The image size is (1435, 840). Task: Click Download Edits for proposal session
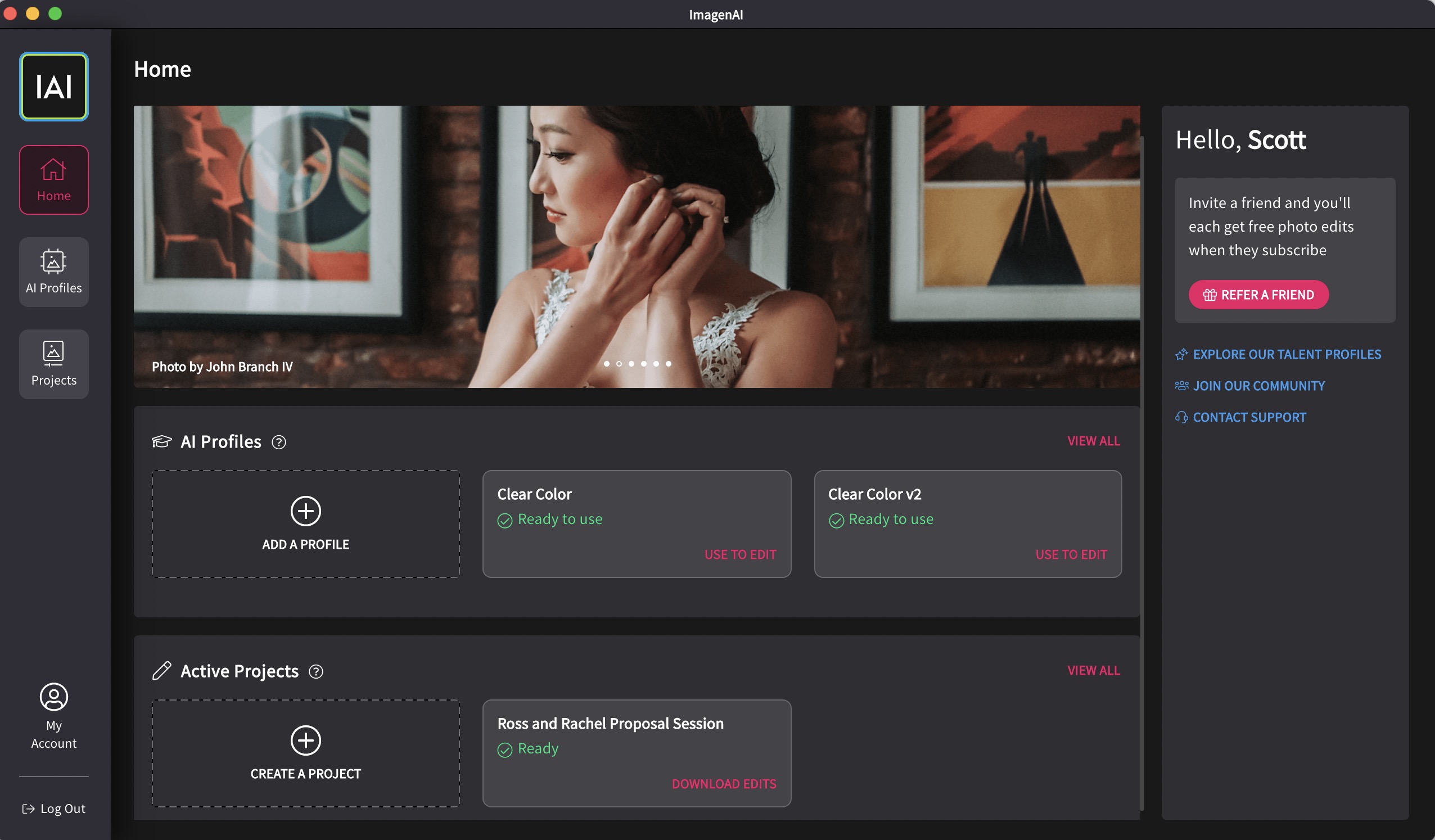click(724, 783)
